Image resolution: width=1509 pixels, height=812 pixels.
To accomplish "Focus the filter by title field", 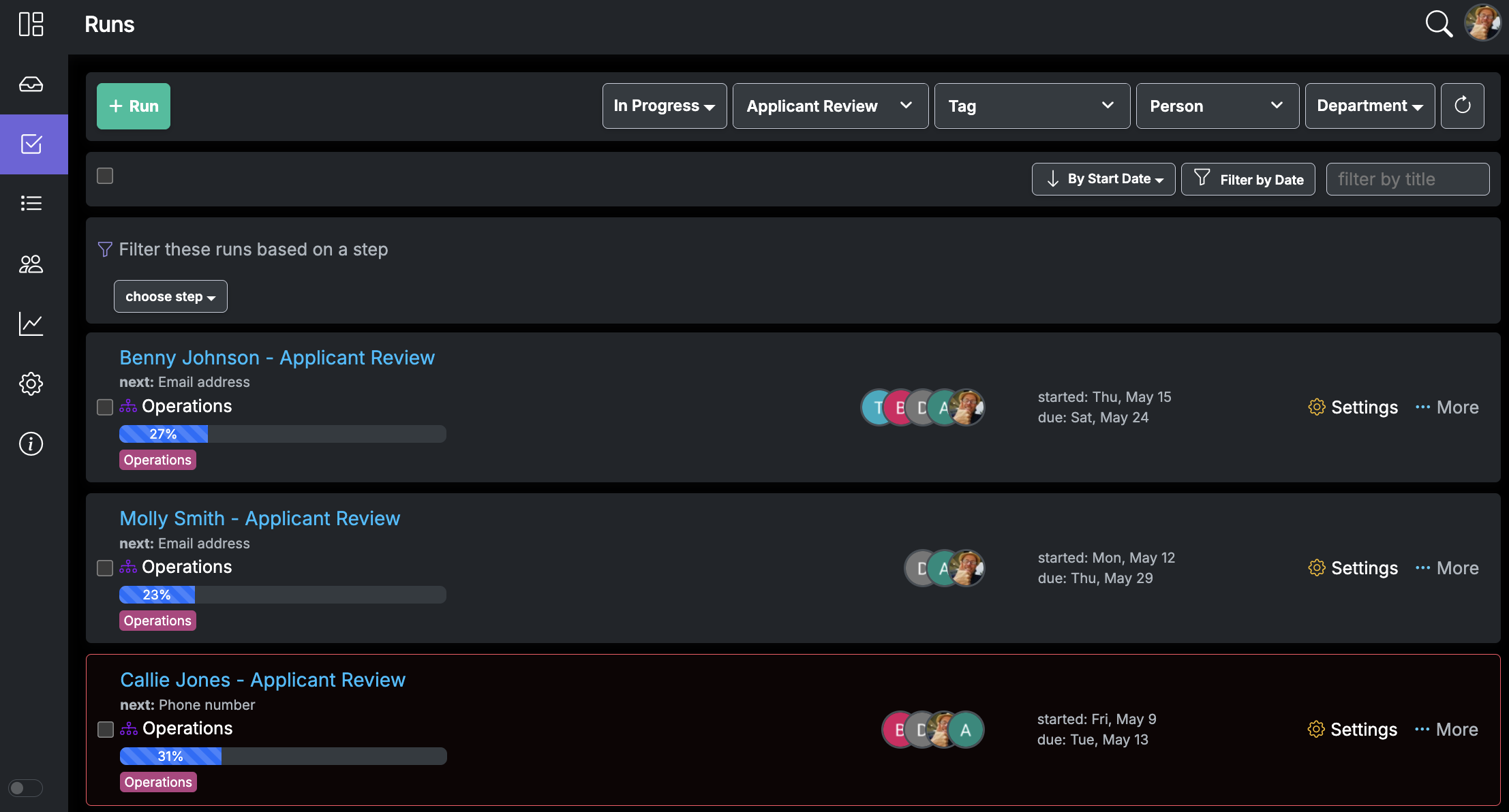I will tap(1407, 179).
